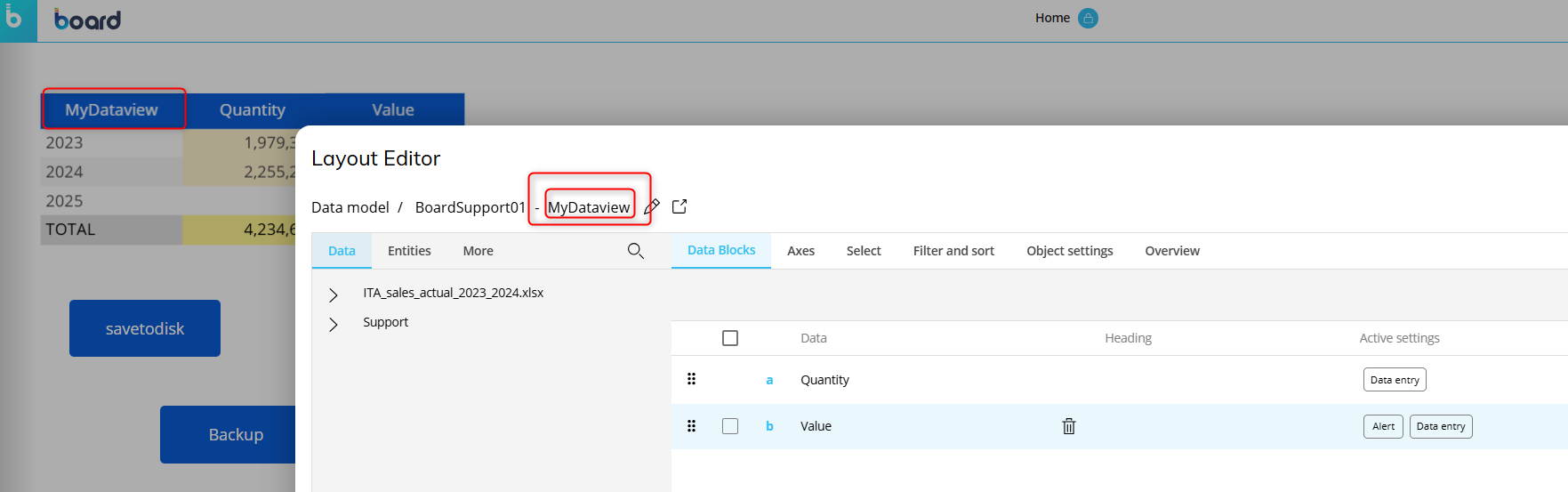This screenshot has width=1568, height=492.
Task: Expand ITA_sales_actual_2023_2024.xlsx node
Action: [x=334, y=294]
